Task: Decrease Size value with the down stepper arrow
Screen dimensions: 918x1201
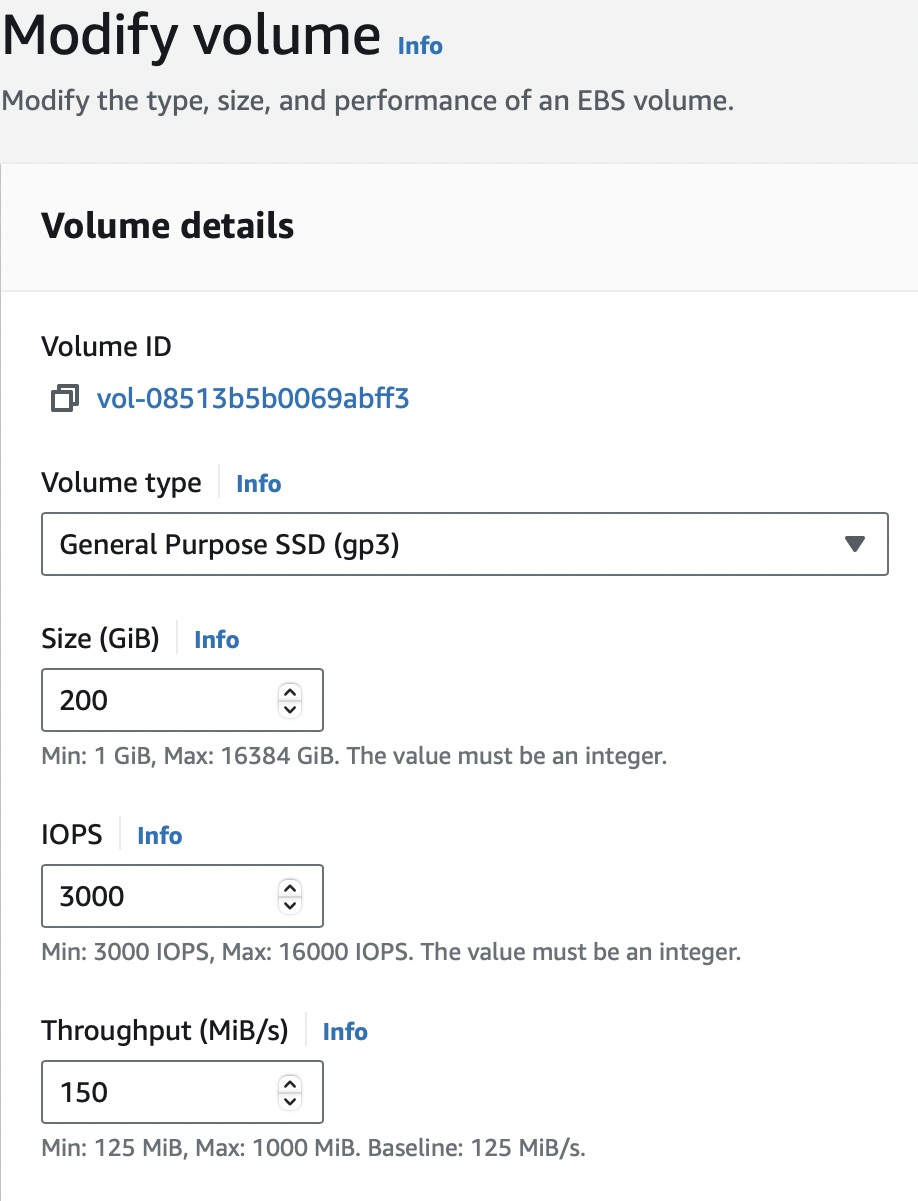Action: [x=290, y=709]
